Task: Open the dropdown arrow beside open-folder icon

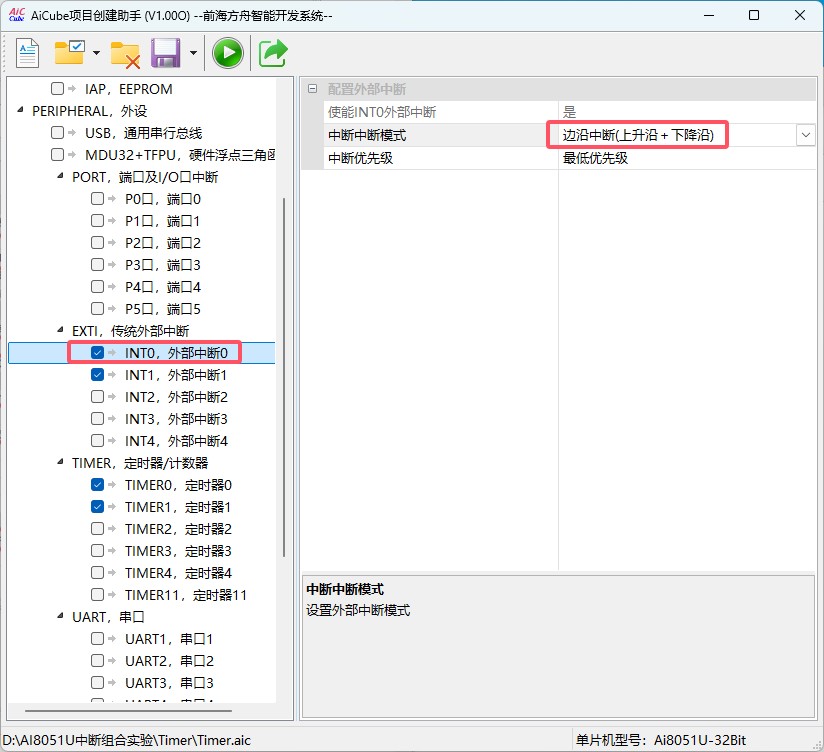Action: tap(96, 53)
